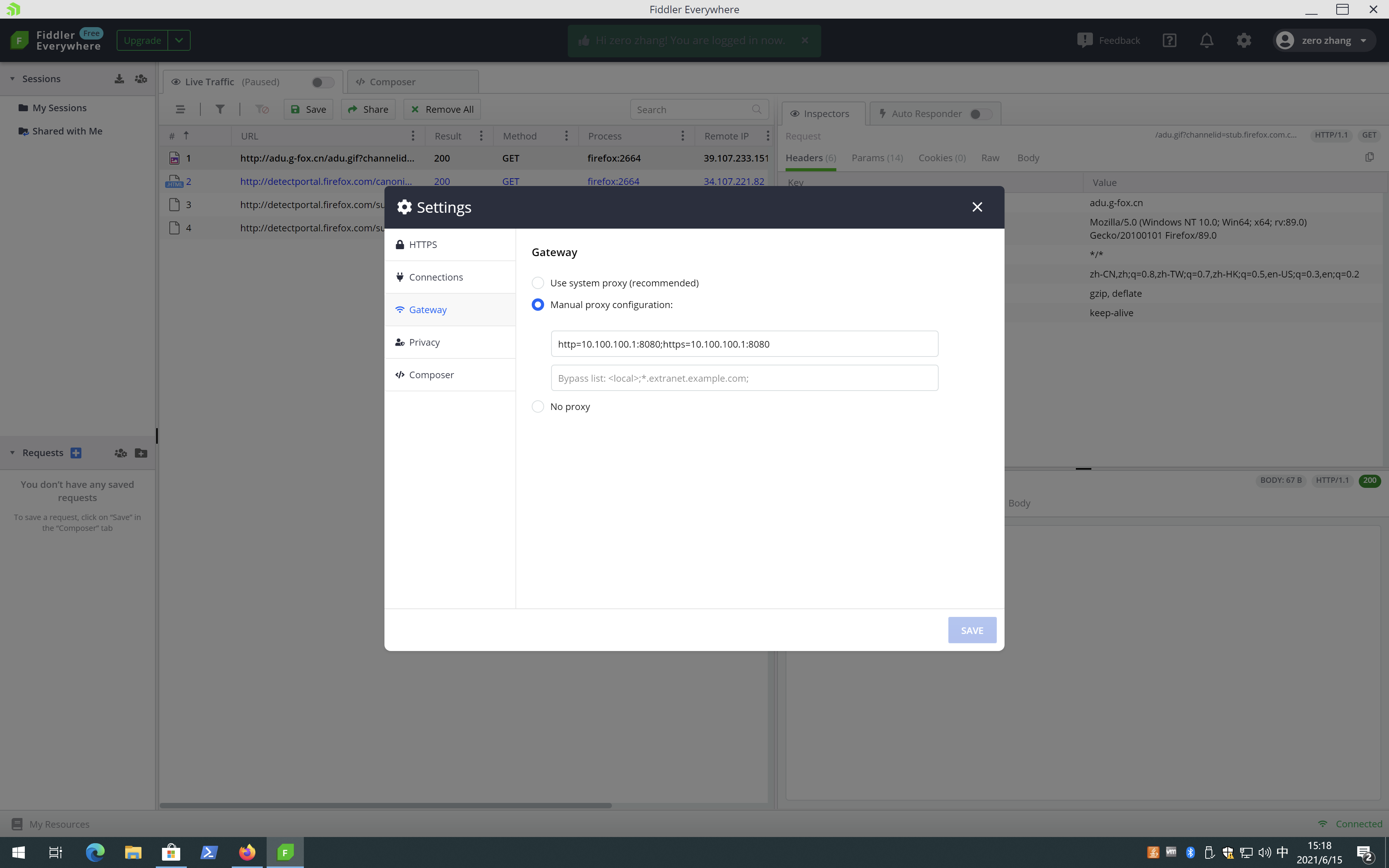Click the Save sessions button
The width and height of the screenshot is (1389, 868).
(x=308, y=109)
